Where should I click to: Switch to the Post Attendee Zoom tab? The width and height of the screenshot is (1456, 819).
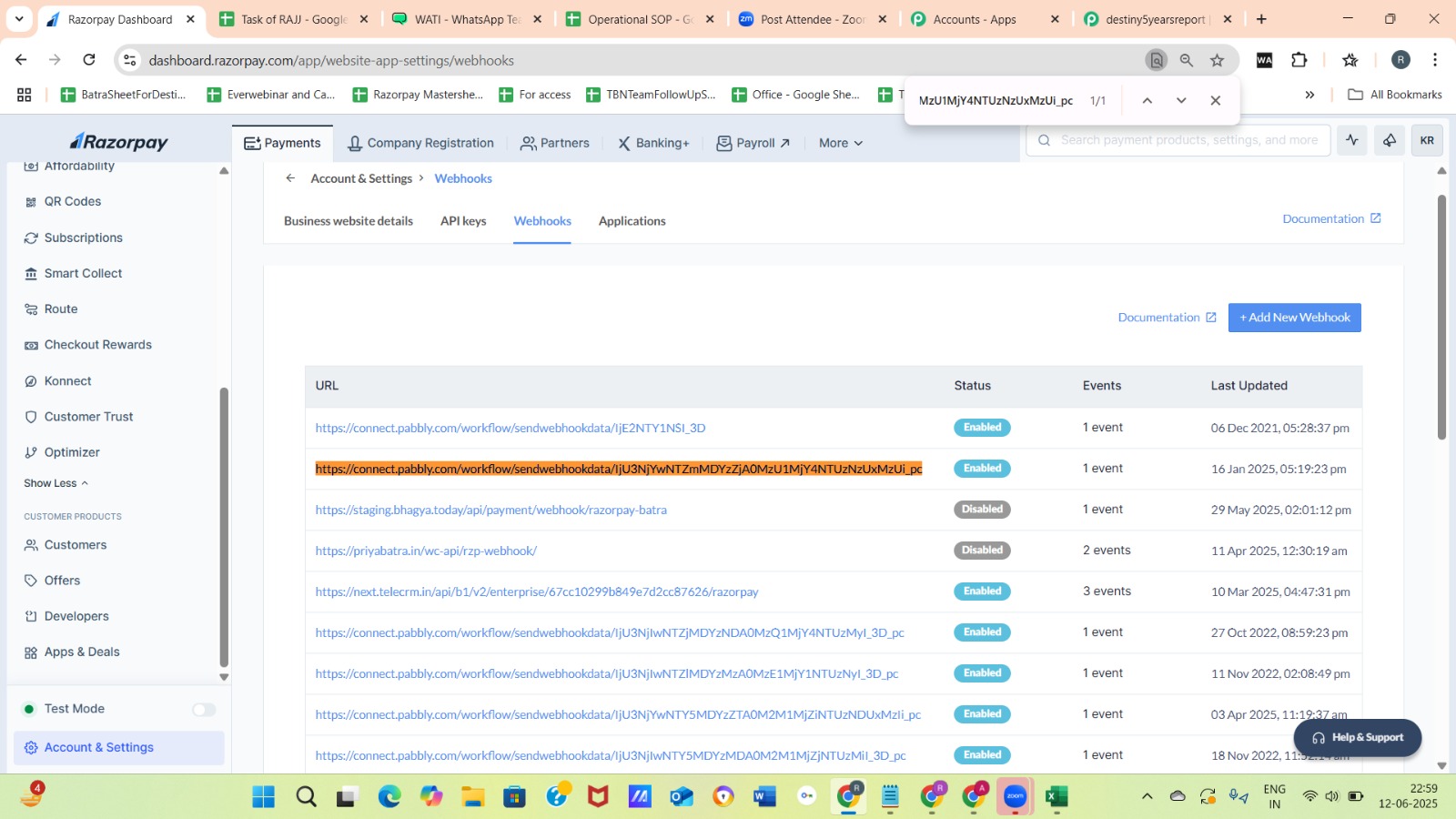812,19
